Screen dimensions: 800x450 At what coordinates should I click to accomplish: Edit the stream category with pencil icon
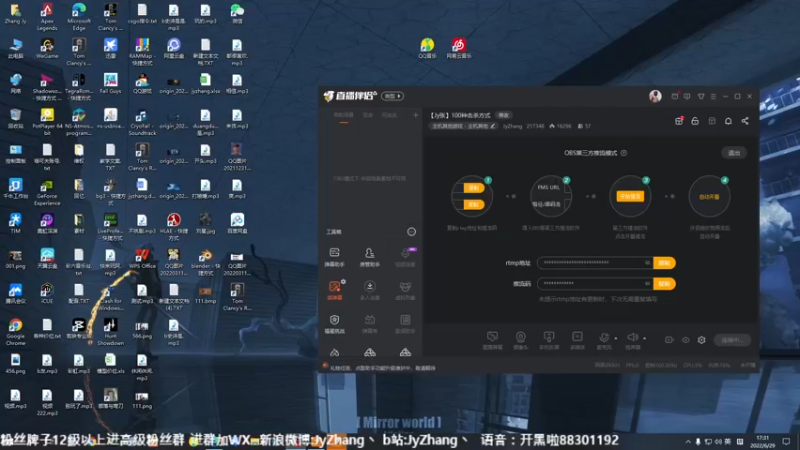(x=492, y=126)
